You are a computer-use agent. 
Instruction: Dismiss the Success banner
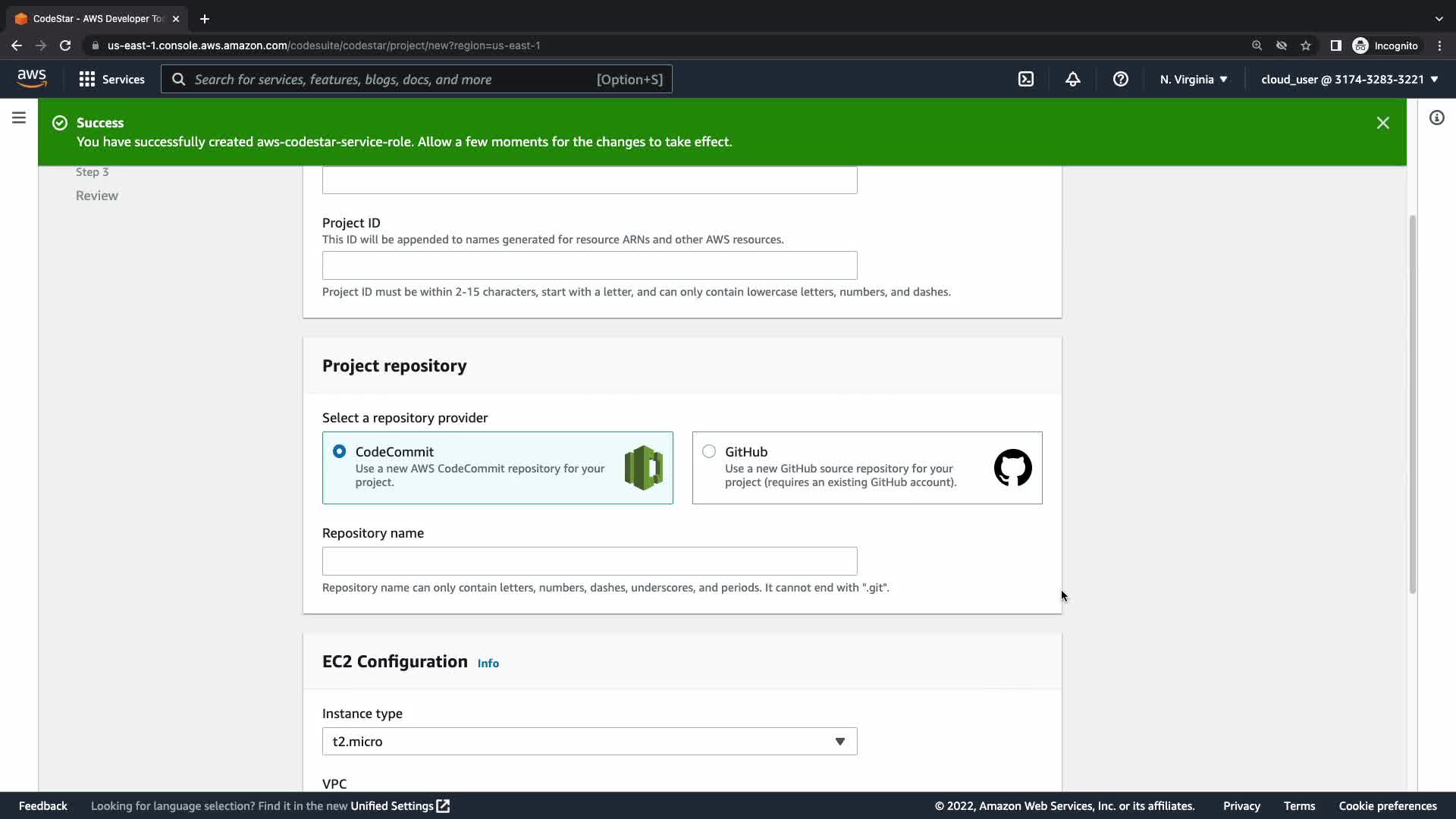coord(1382,123)
